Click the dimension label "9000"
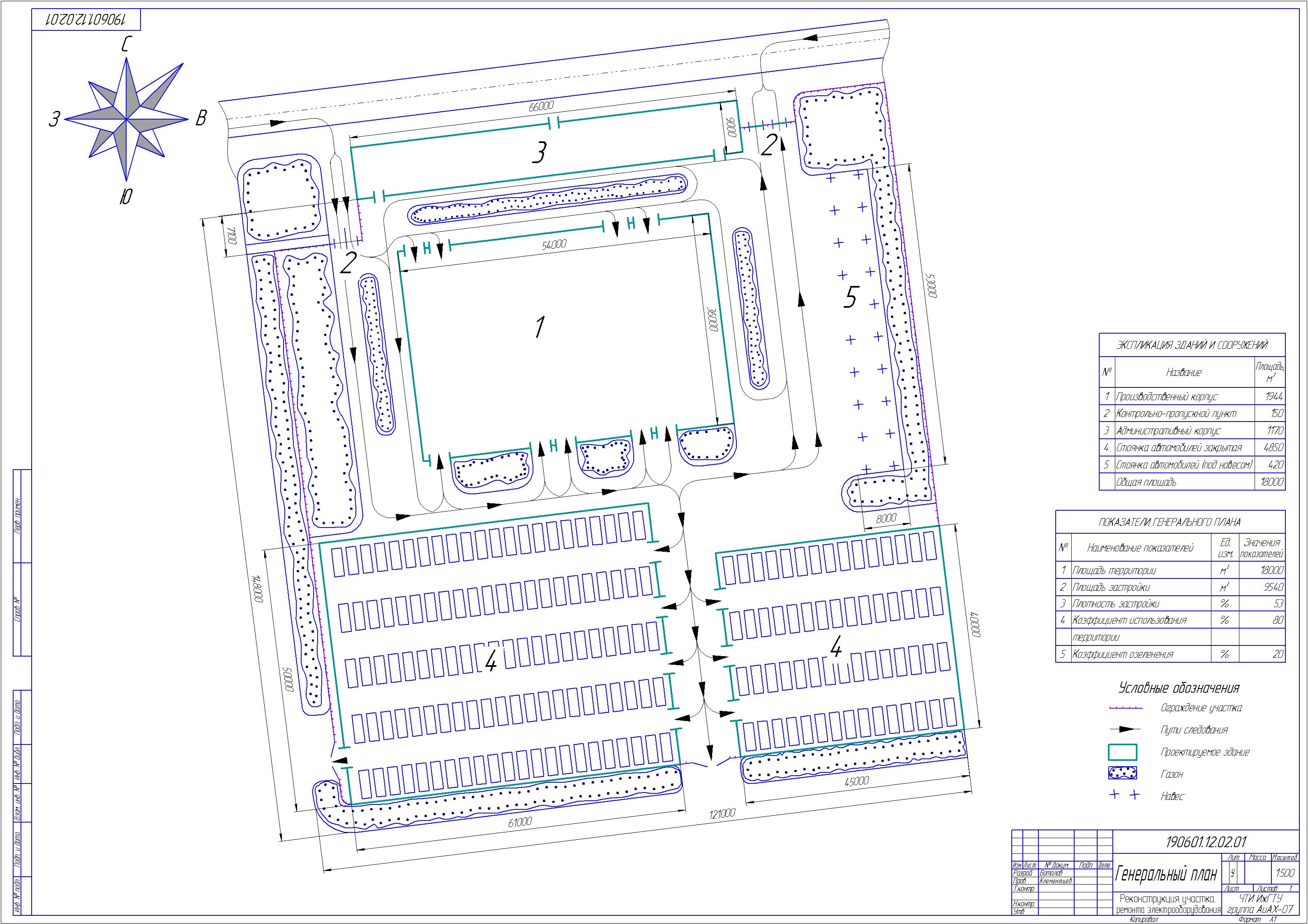The height and width of the screenshot is (924, 1308). [x=731, y=127]
